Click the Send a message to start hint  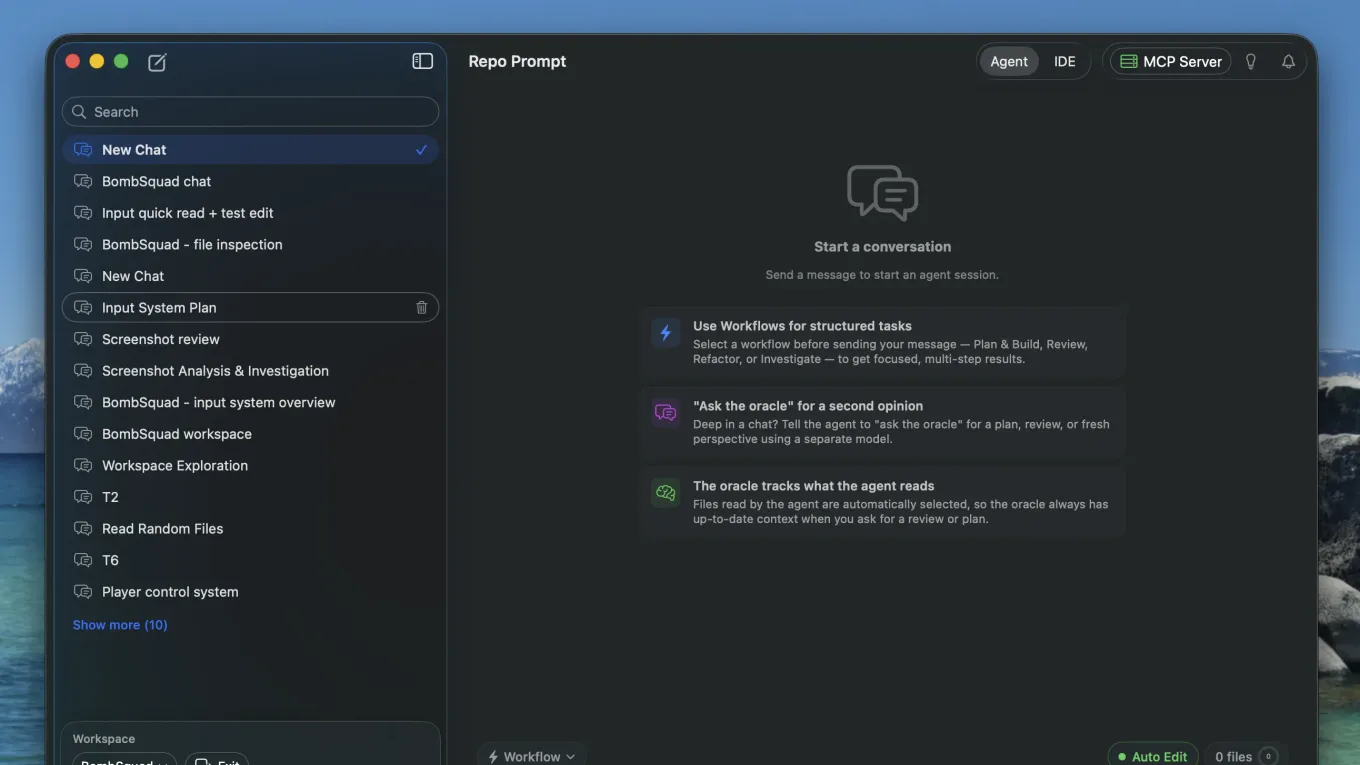point(882,275)
